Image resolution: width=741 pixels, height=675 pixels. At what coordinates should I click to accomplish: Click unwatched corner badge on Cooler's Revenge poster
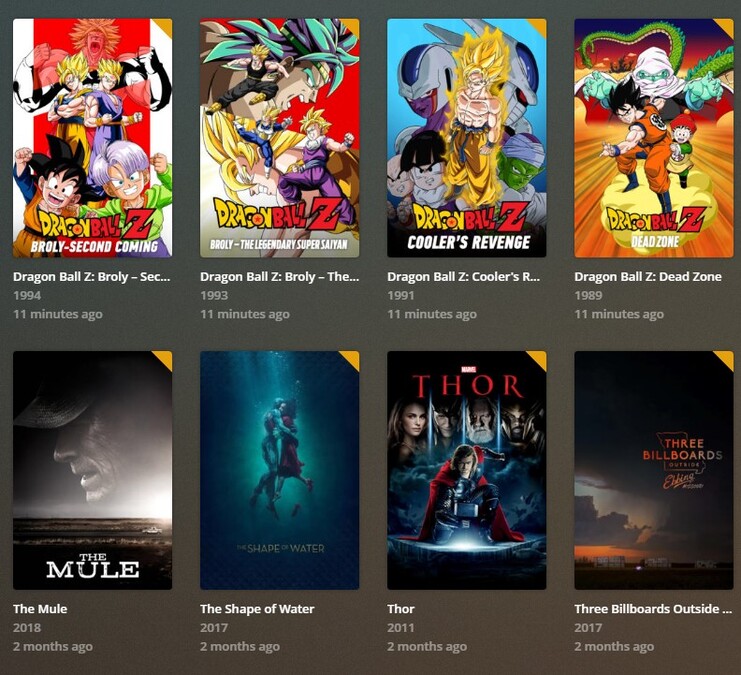tap(539, 26)
